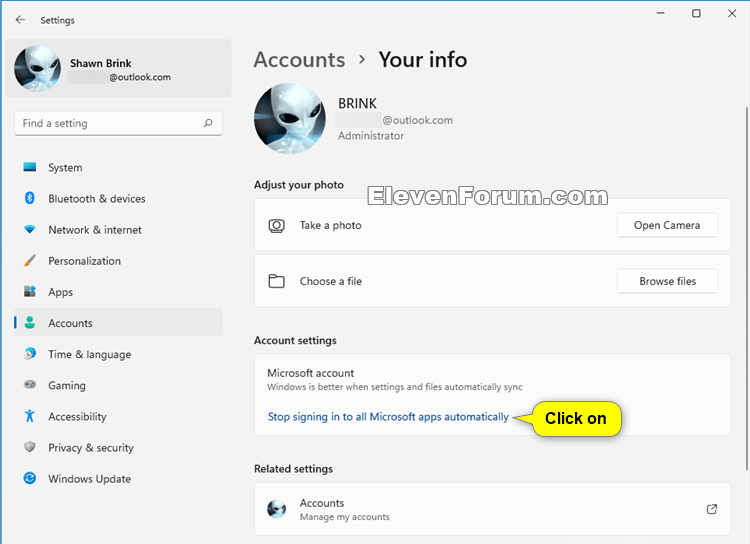Click the Shawn Brink profile card
Image resolution: width=750 pixels, height=544 pixels.
tap(119, 68)
